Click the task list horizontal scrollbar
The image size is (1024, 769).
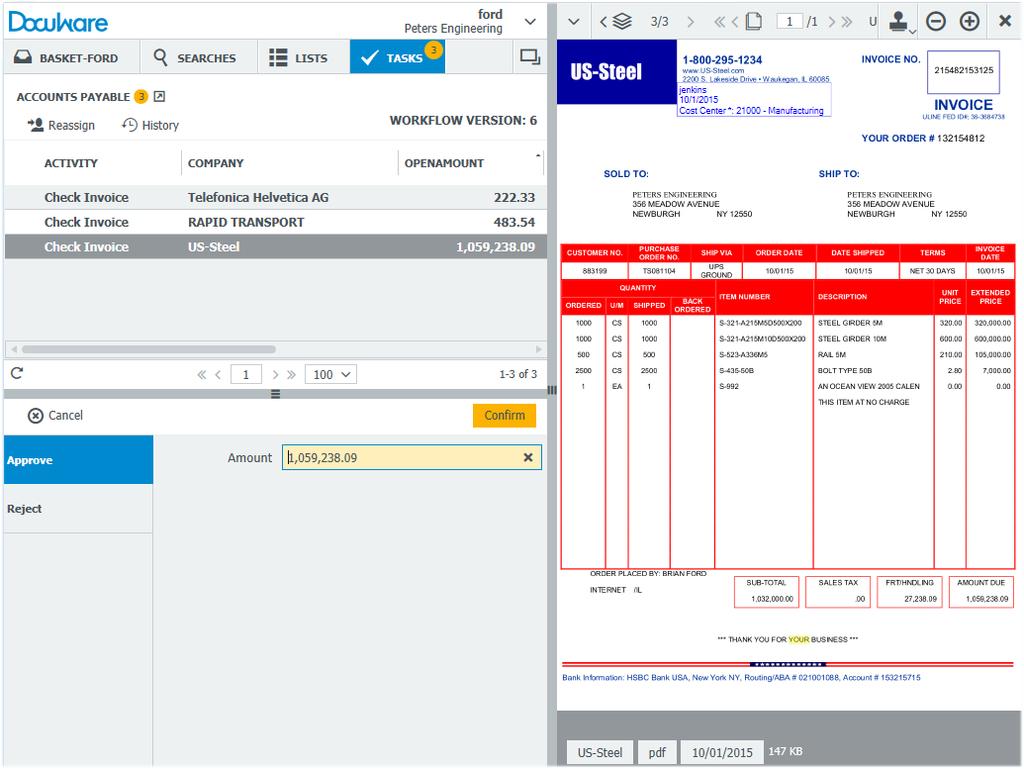[x=149, y=349]
